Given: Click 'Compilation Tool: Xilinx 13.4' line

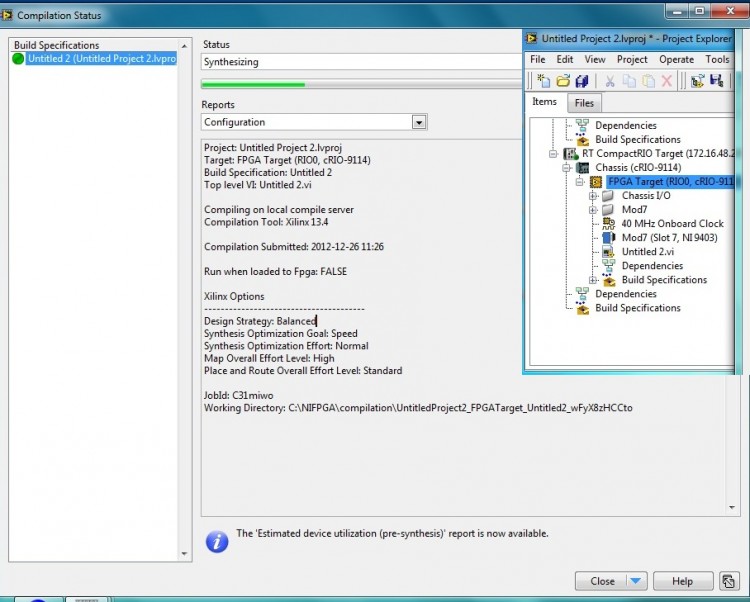Looking at the screenshot, I should click(x=266, y=222).
